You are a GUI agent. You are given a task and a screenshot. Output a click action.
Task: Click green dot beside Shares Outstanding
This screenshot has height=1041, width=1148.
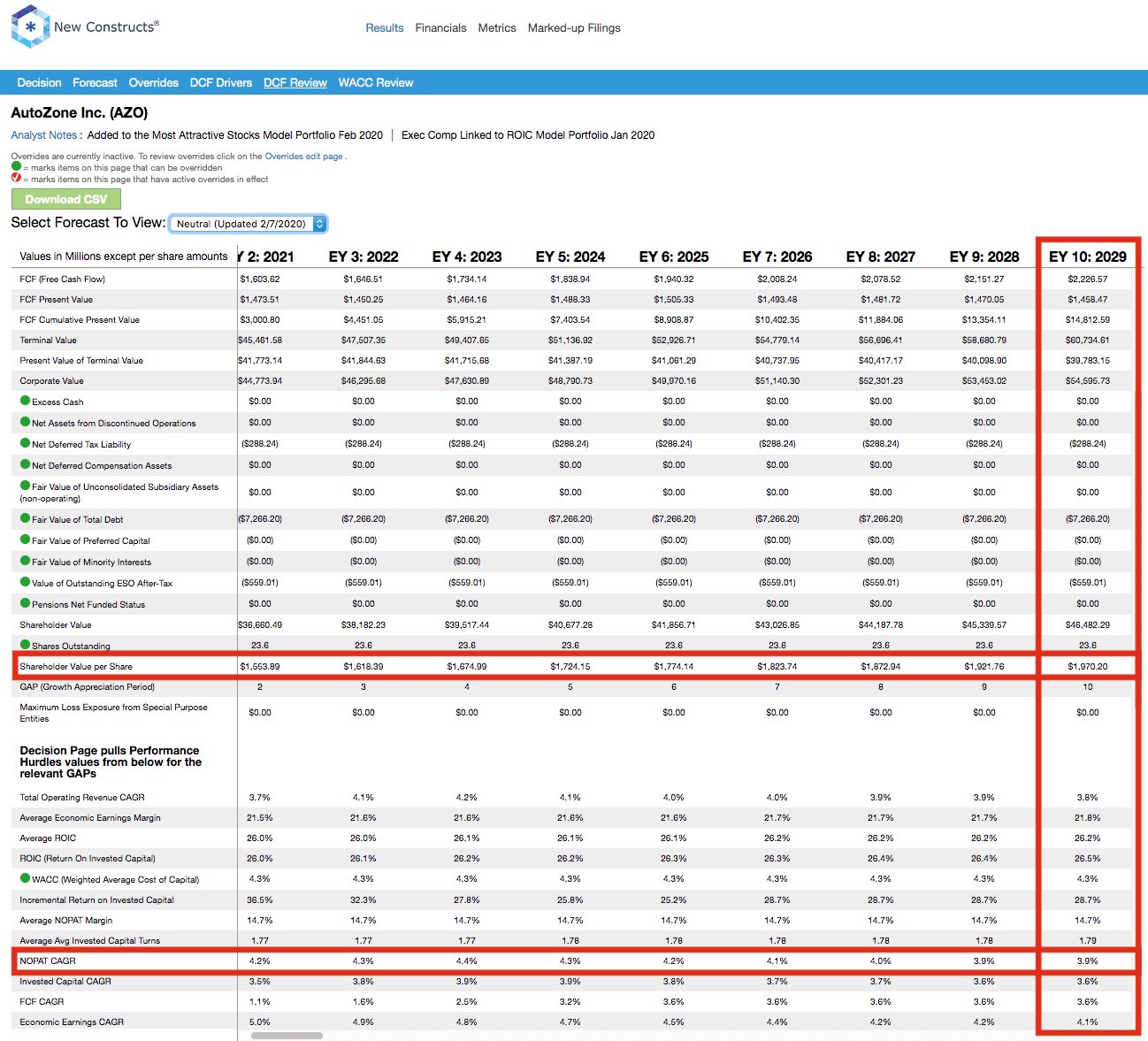pos(26,645)
